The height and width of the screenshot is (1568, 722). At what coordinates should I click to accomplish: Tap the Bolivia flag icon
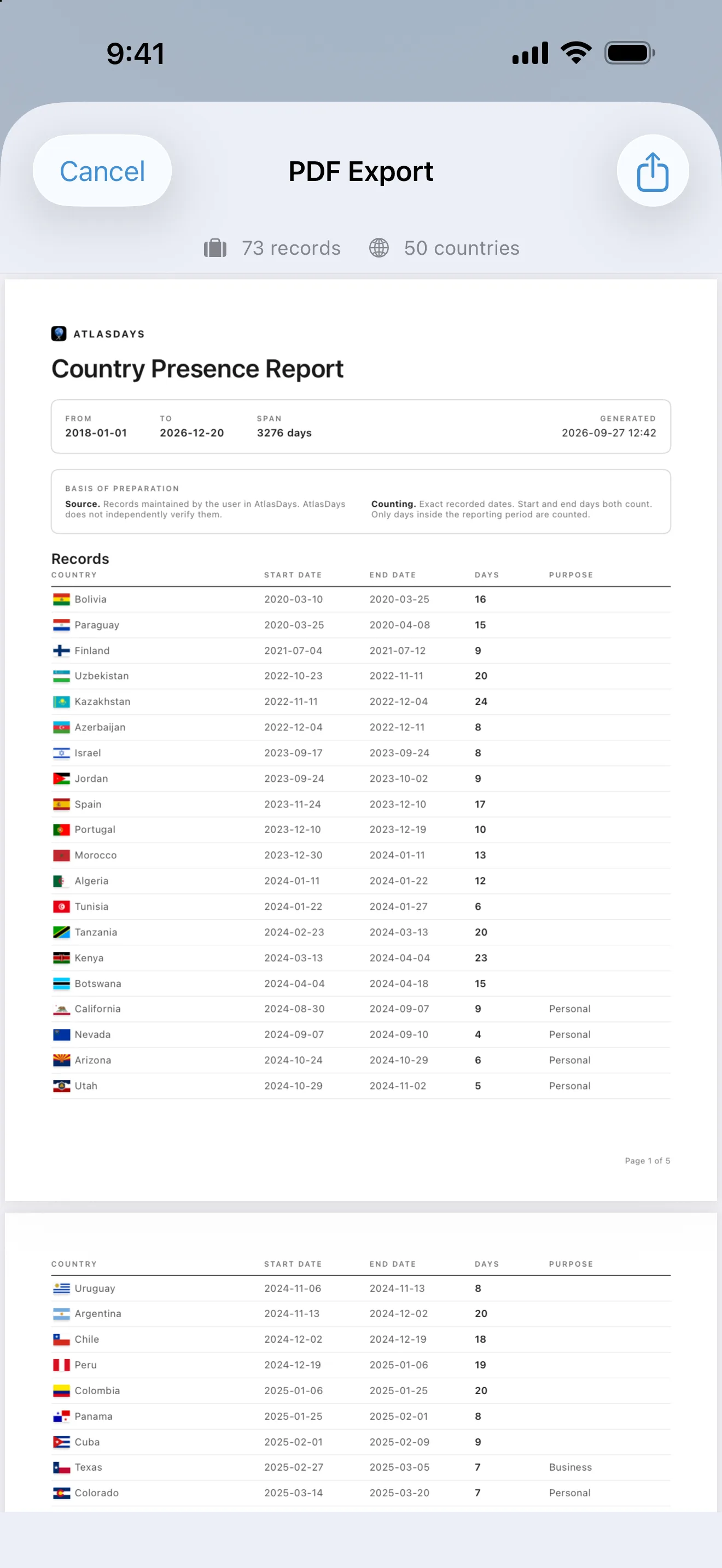pyautogui.click(x=61, y=600)
